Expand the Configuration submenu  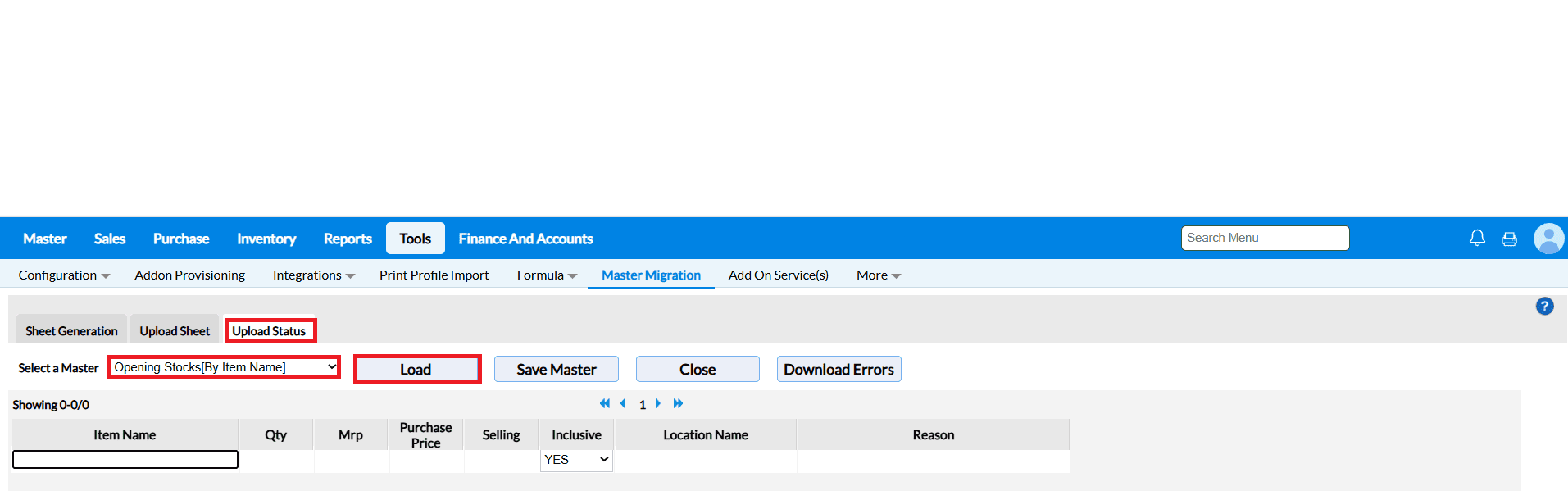64,275
